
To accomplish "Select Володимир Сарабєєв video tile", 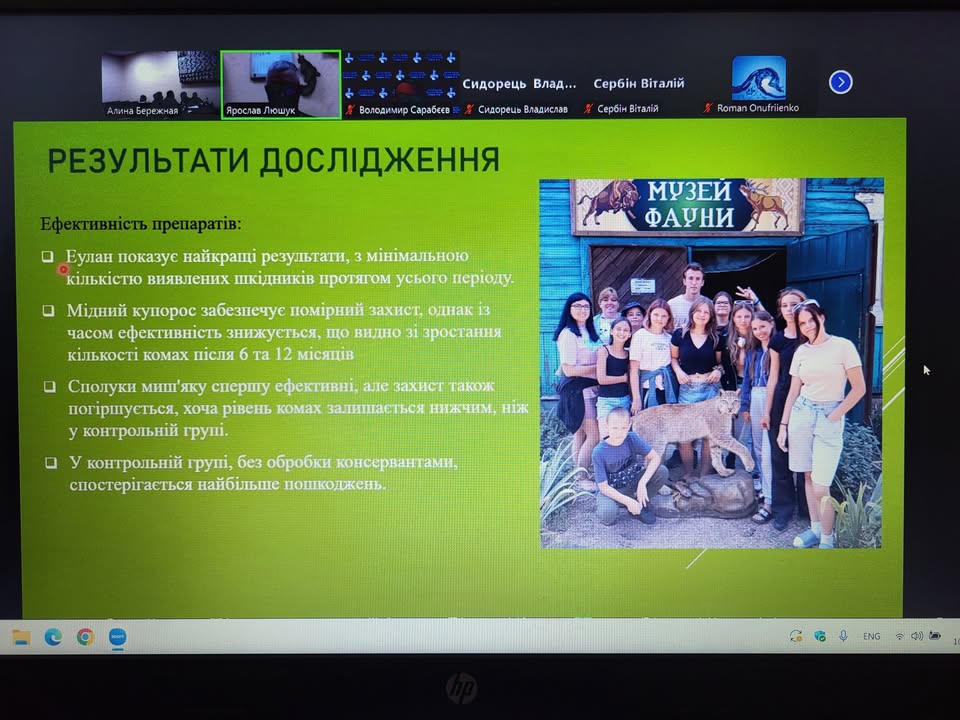I will point(400,84).
